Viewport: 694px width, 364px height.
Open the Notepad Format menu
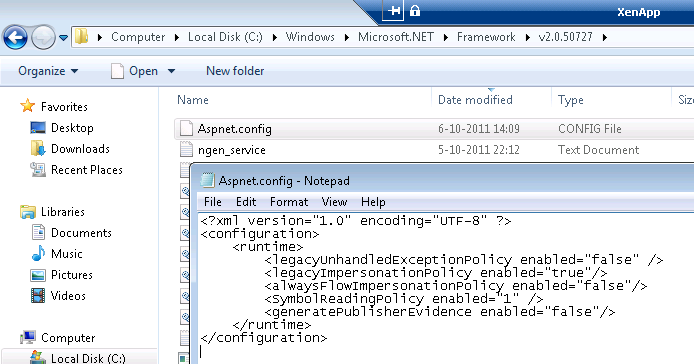click(289, 202)
